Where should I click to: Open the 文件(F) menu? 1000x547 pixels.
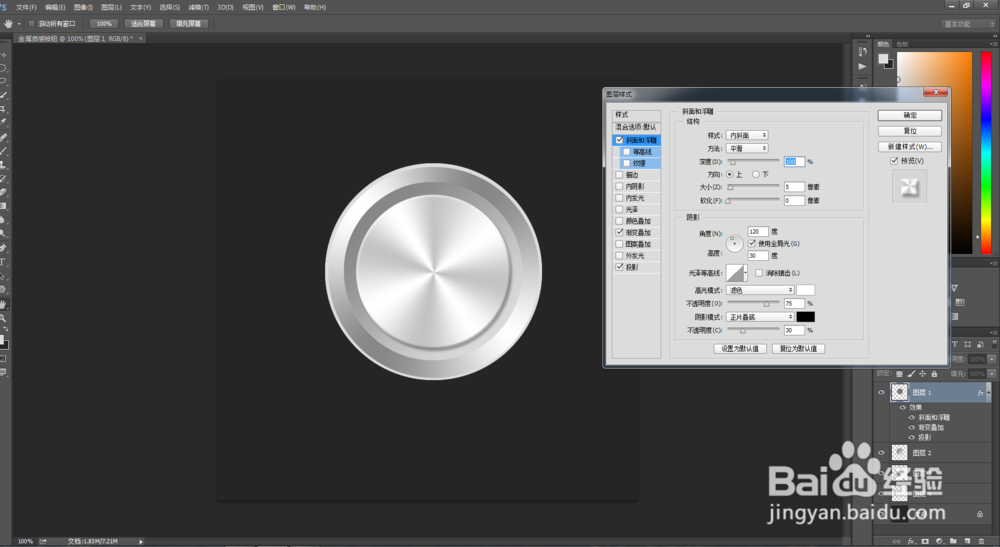point(26,7)
